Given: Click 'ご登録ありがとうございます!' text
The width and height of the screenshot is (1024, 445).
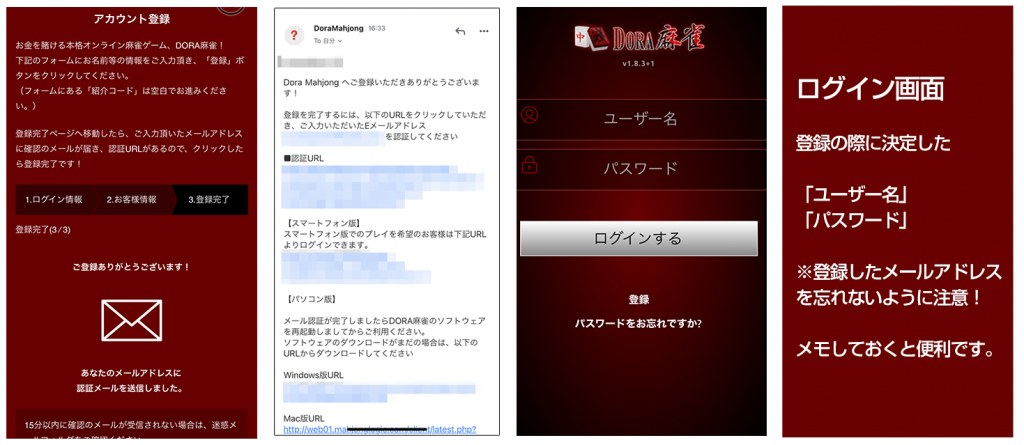Looking at the screenshot, I should 132,267.
